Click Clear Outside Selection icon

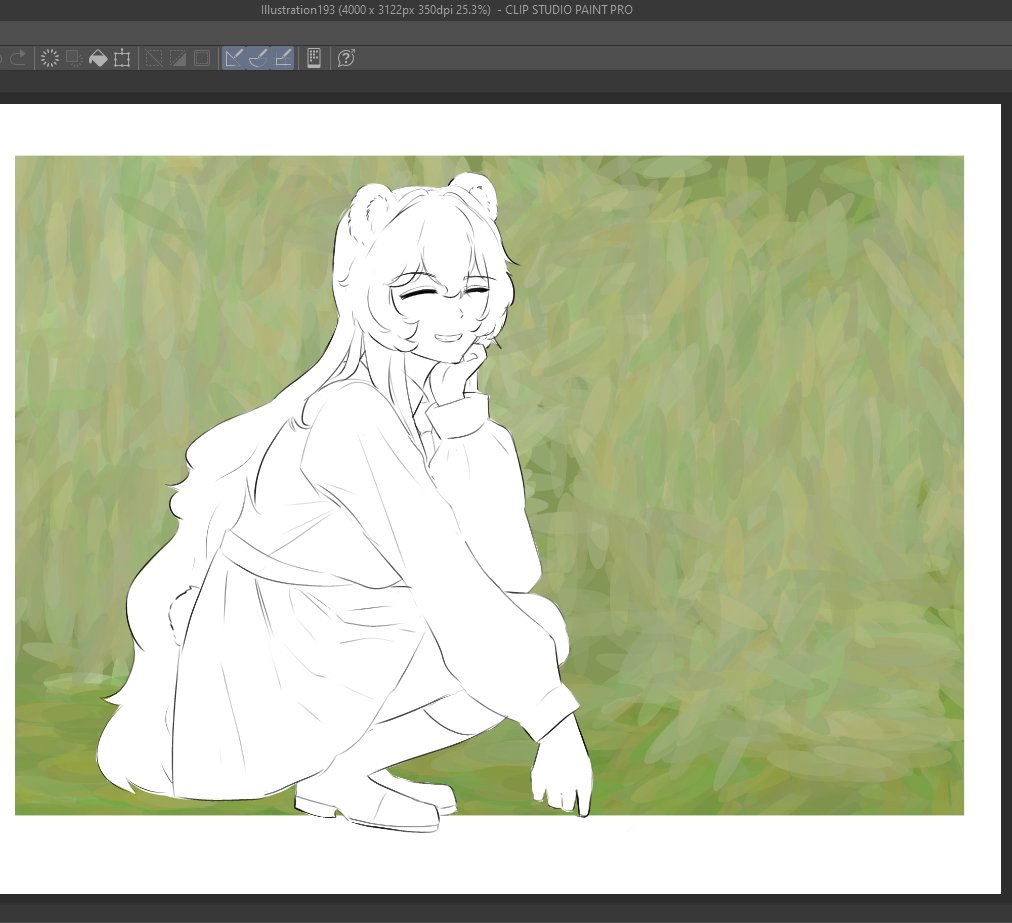74,58
